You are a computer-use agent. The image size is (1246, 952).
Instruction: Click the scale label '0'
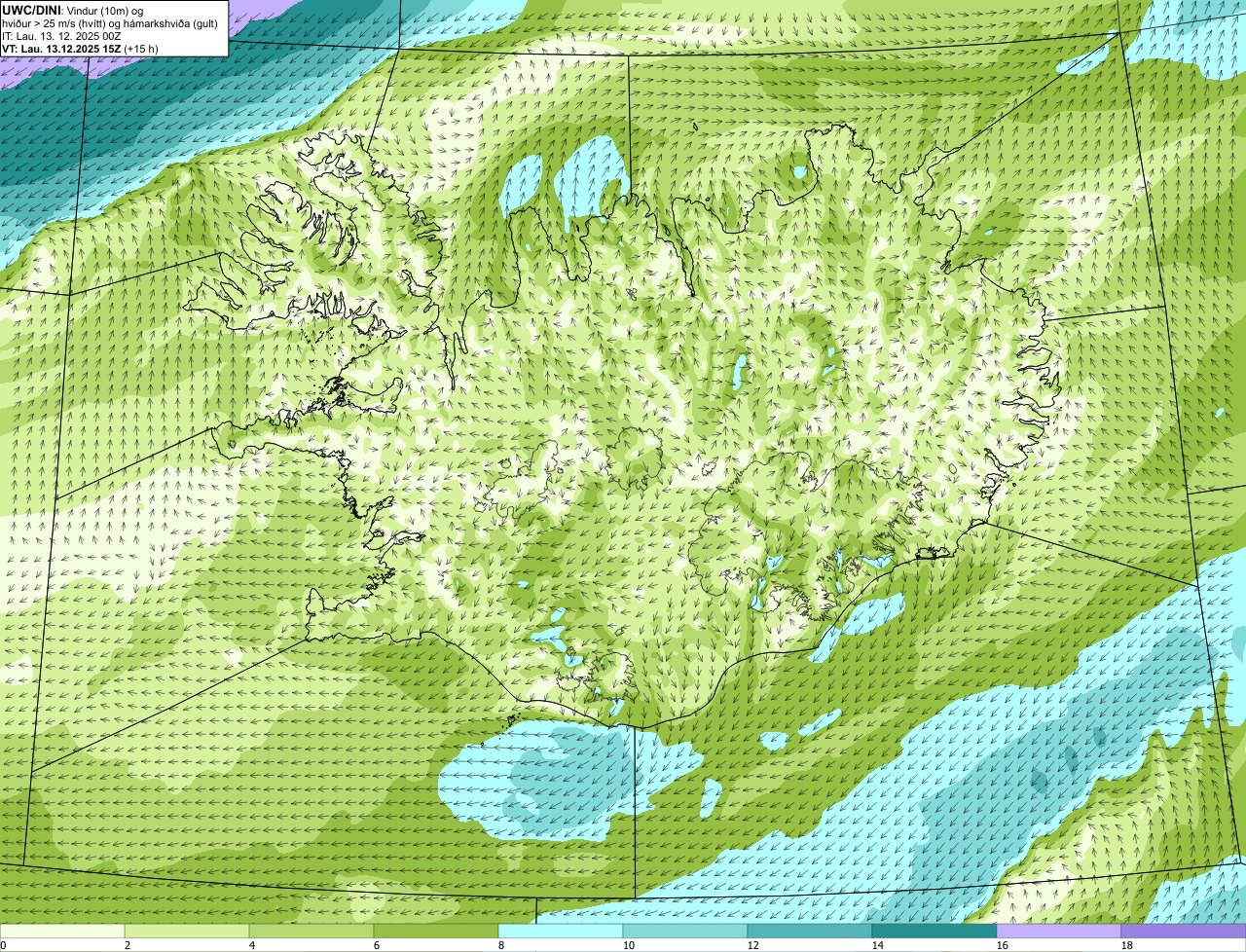click(3, 945)
